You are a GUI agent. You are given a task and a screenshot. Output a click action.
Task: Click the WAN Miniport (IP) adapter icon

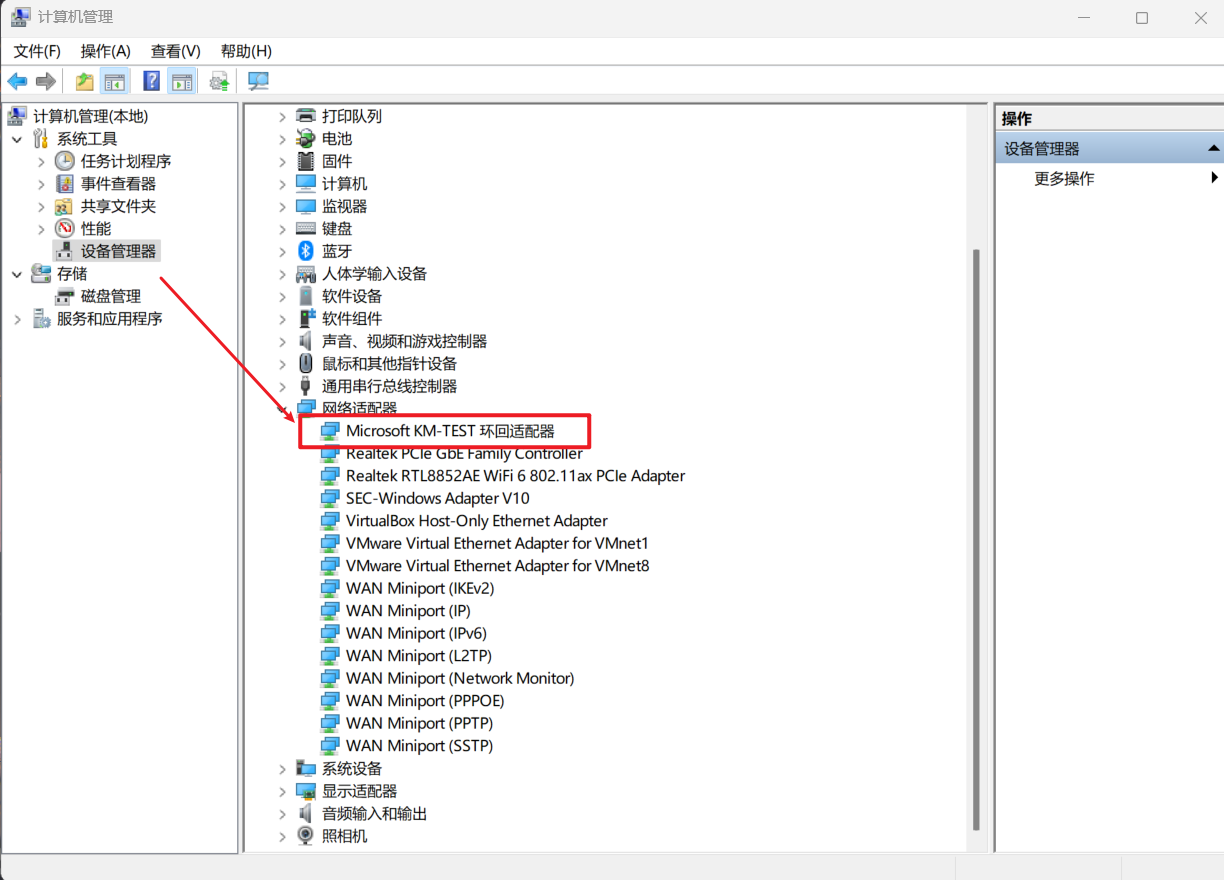[330, 611]
